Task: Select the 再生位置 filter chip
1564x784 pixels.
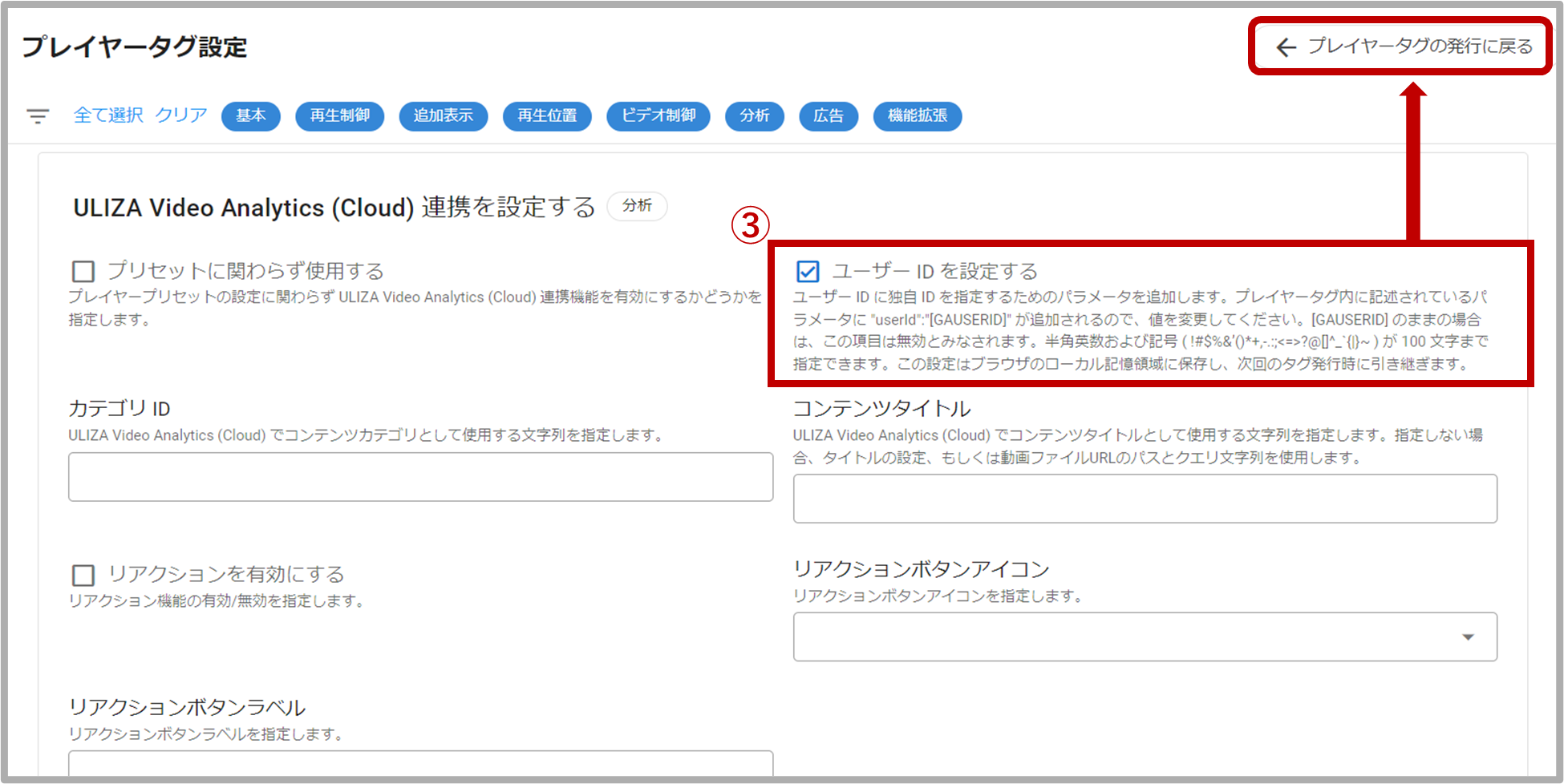Action: [547, 116]
